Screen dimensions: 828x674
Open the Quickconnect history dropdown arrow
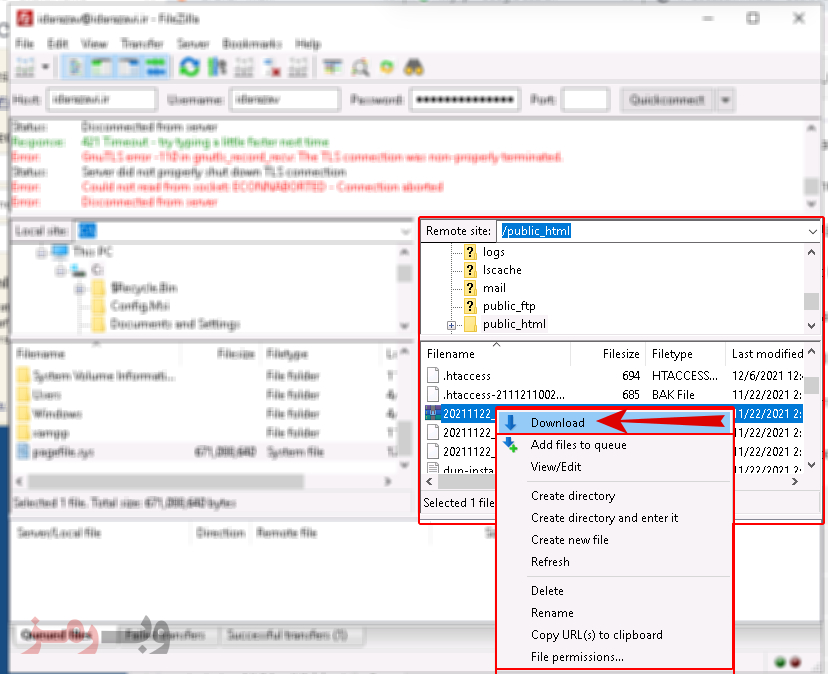[x=726, y=99]
